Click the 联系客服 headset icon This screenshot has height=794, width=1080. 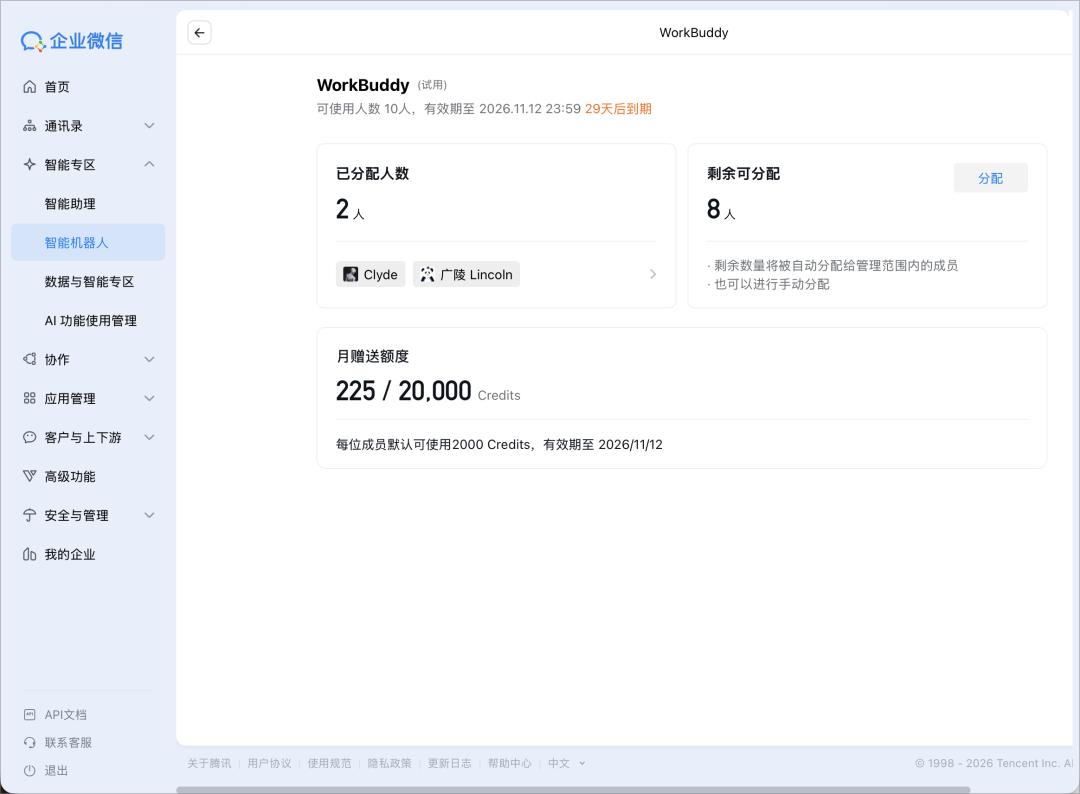(30, 742)
